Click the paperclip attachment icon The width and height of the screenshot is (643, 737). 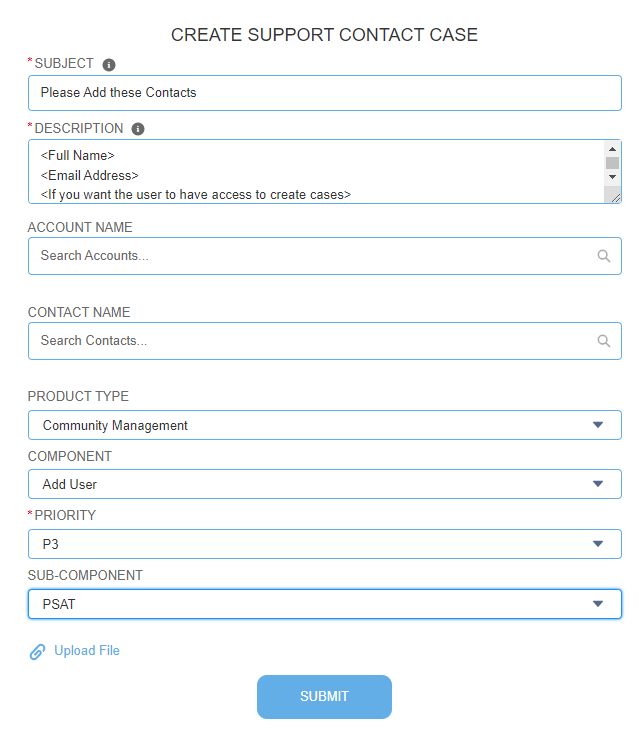(38, 652)
